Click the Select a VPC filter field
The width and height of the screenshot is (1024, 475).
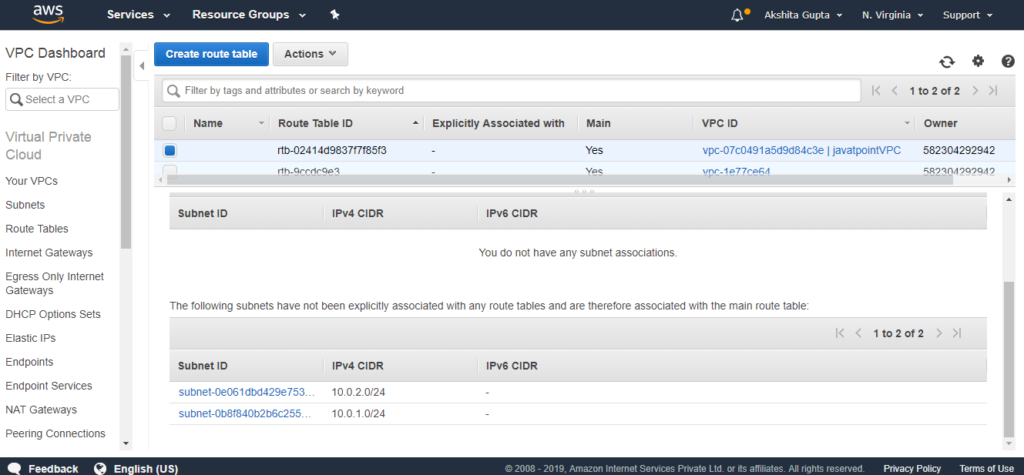click(x=63, y=99)
